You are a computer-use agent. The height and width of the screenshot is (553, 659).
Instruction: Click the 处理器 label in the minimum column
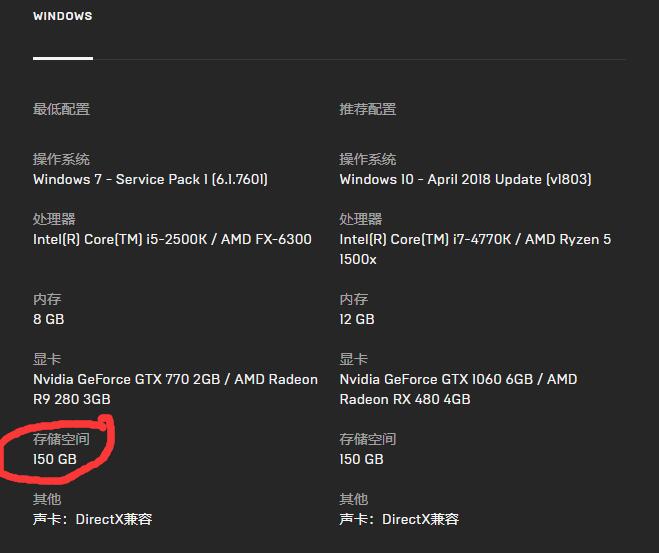click(x=54, y=219)
